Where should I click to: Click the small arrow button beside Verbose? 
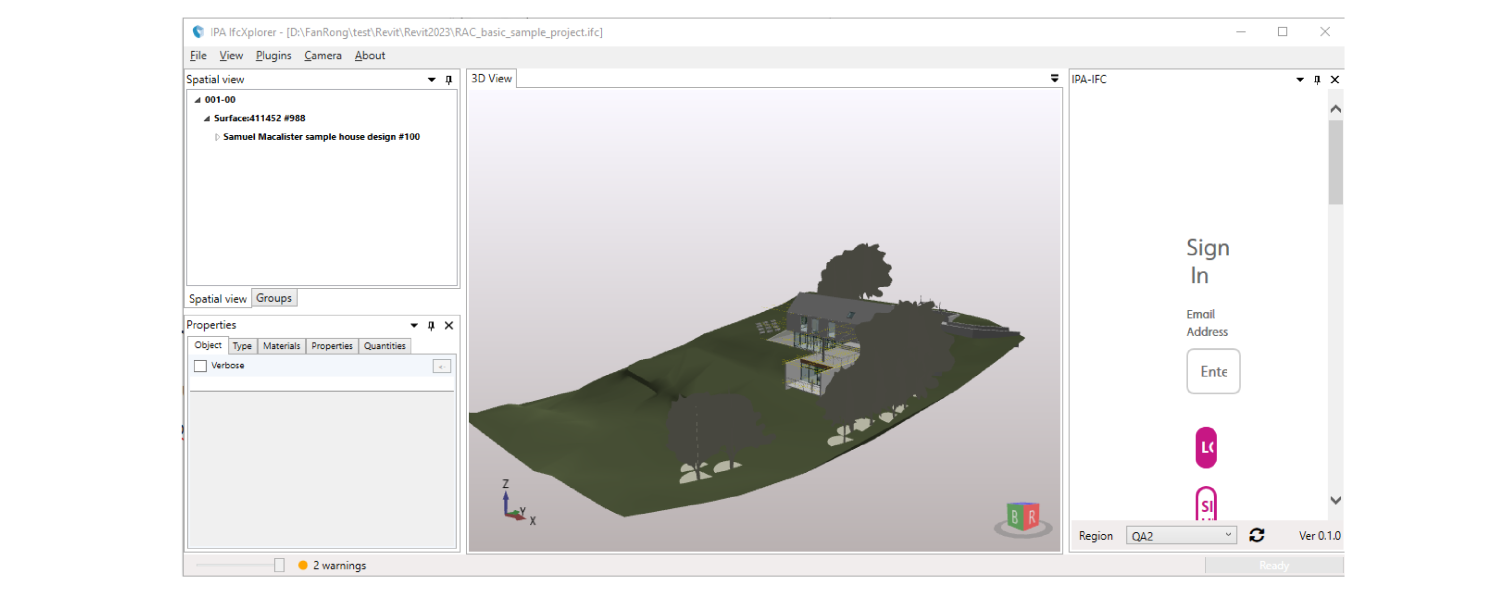click(x=441, y=366)
